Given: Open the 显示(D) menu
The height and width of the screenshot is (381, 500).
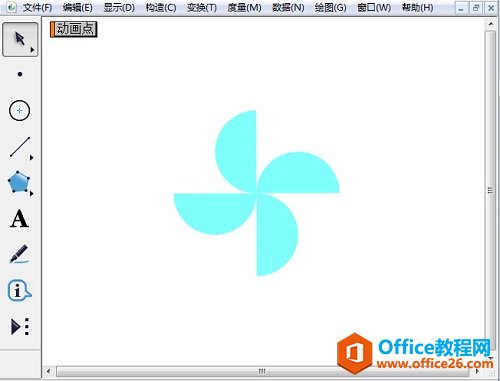Looking at the screenshot, I should 119,7.
